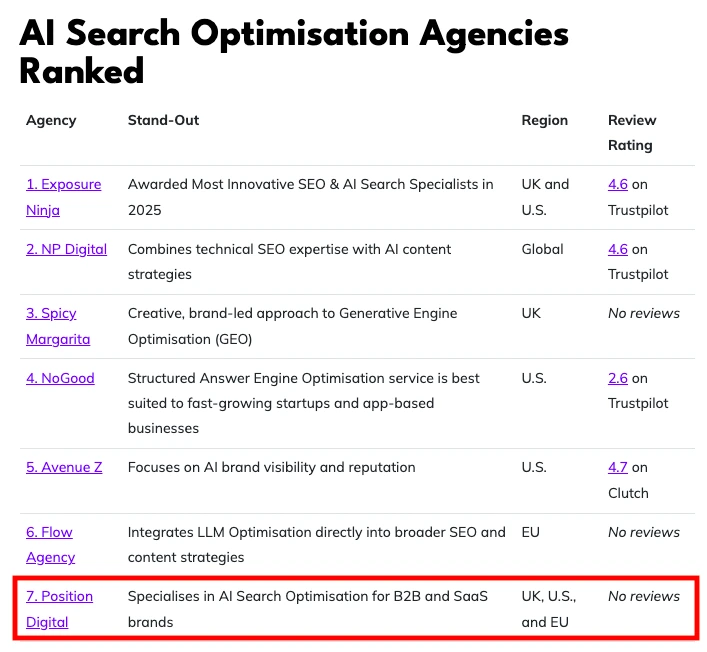Click the Review Rating column header
The height and width of the screenshot is (652, 707).
tap(630, 132)
